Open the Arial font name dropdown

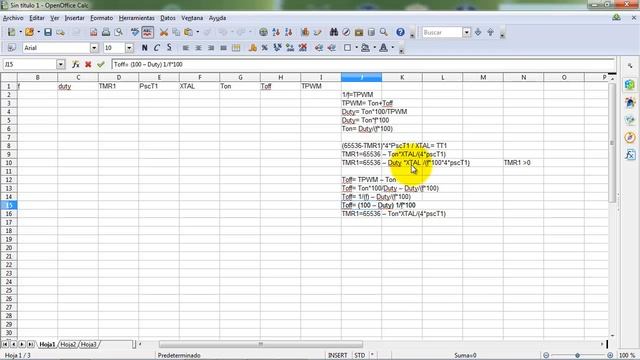[94, 48]
